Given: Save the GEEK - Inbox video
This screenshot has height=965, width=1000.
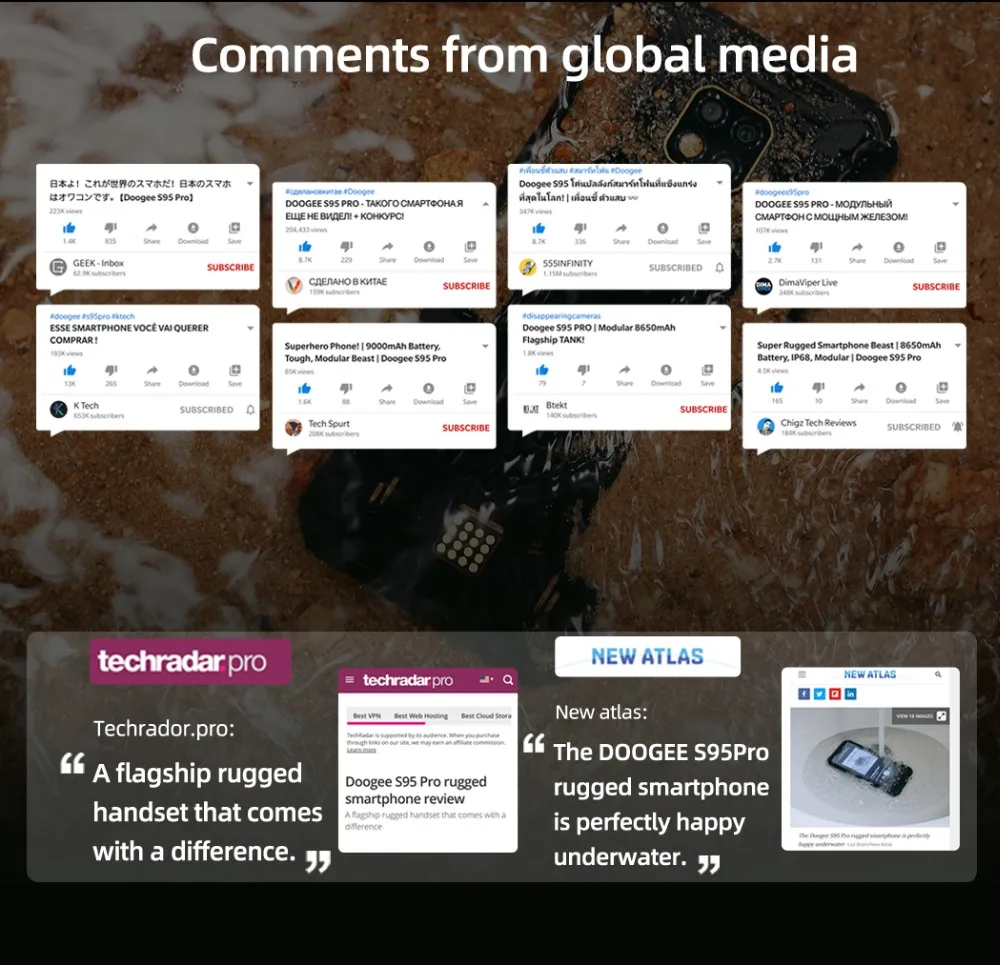Looking at the screenshot, I should (x=235, y=228).
